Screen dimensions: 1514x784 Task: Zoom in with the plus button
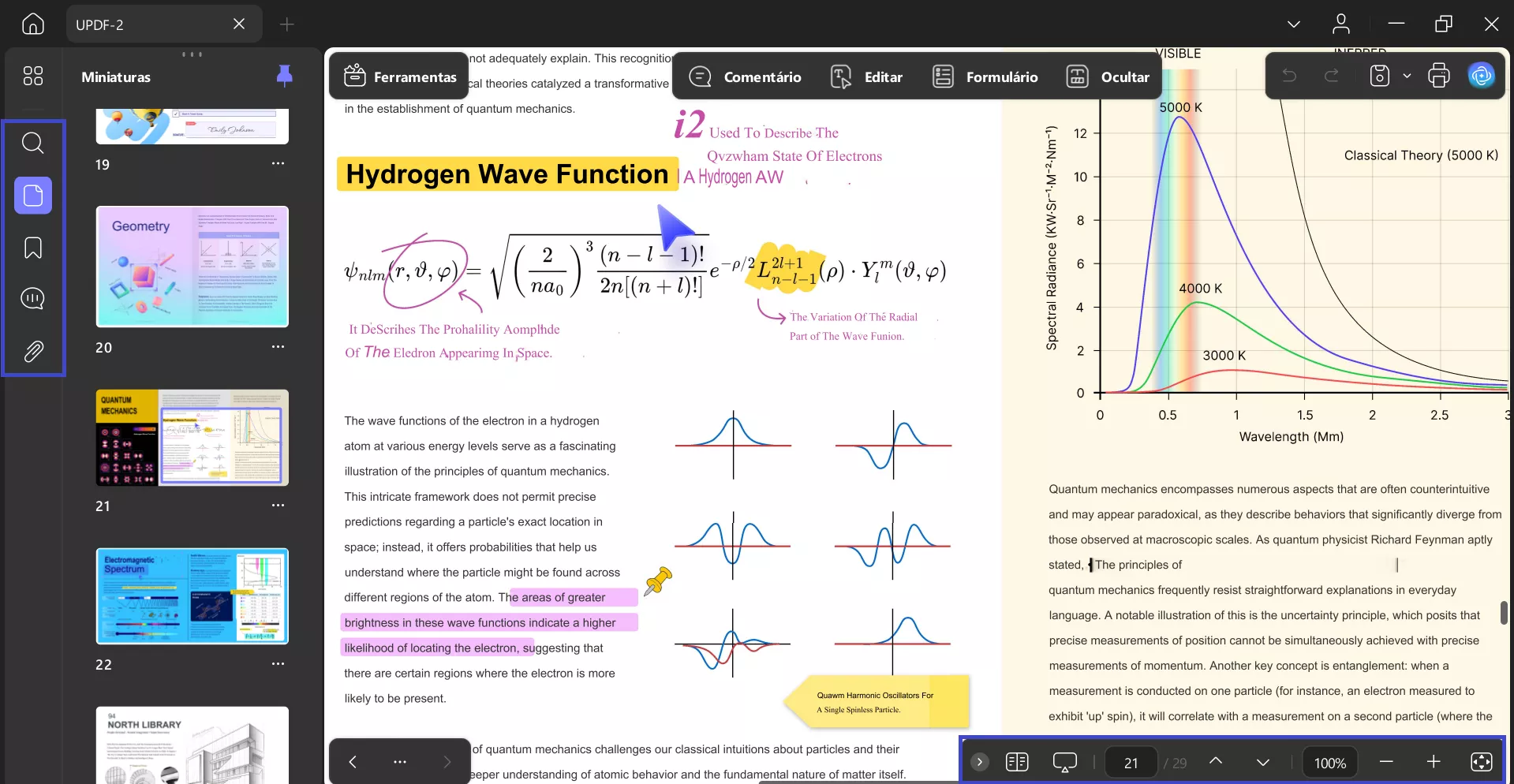point(1434,762)
